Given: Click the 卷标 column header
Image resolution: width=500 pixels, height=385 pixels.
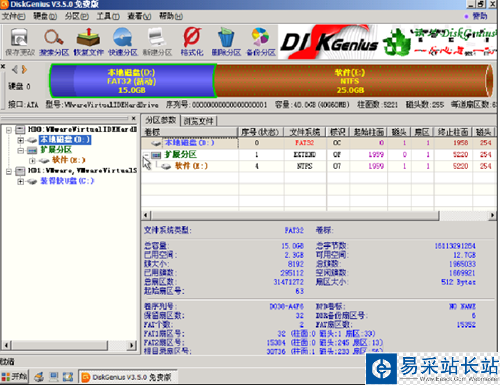Looking at the screenshot, I should tap(190, 132).
